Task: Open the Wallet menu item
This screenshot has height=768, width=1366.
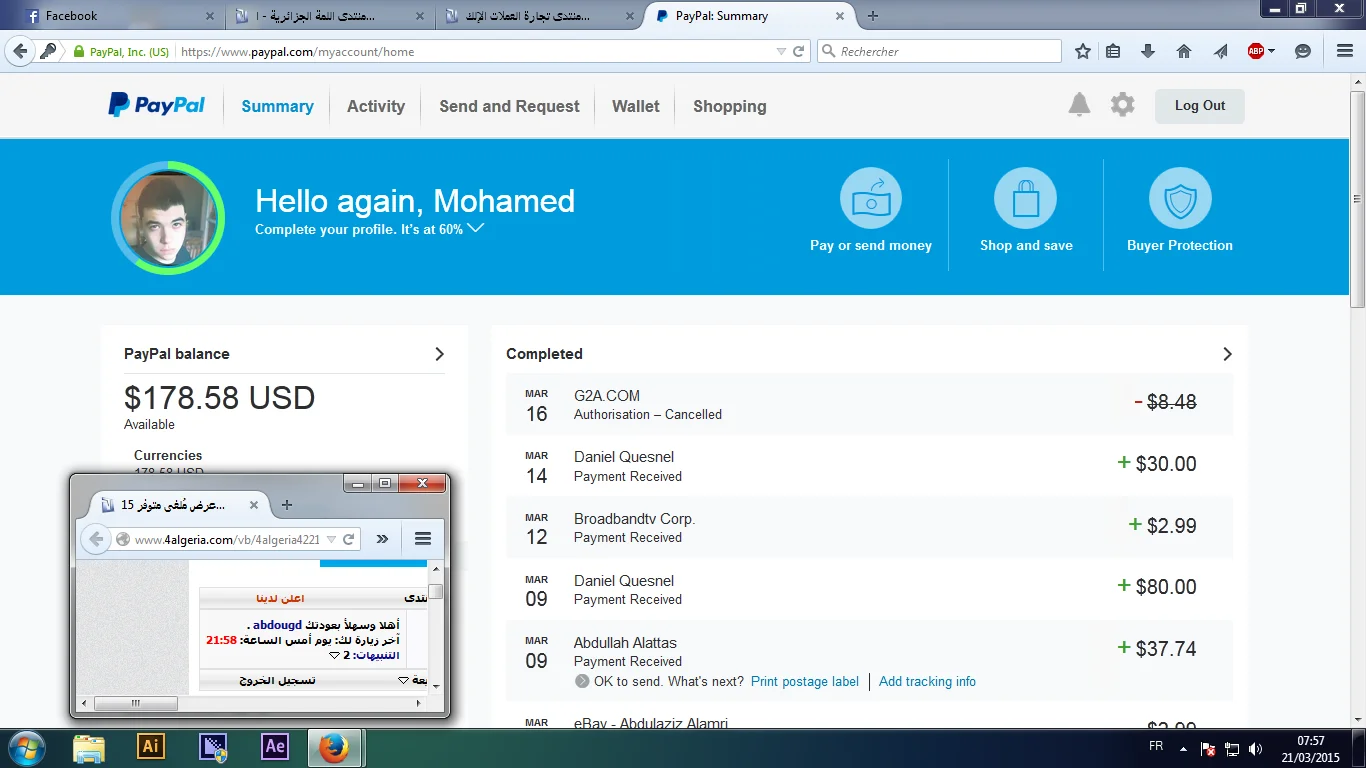Action: [636, 106]
